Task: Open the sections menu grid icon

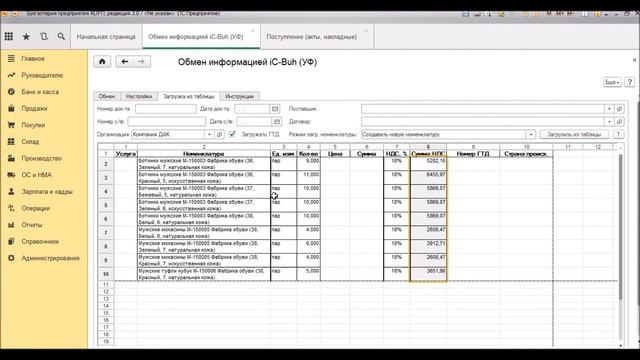Action: coord(9,36)
